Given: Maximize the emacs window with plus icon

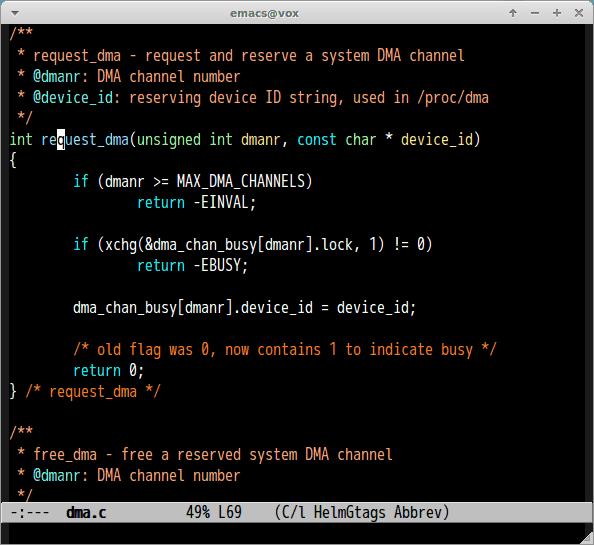Looking at the screenshot, I should [x=557, y=13].
